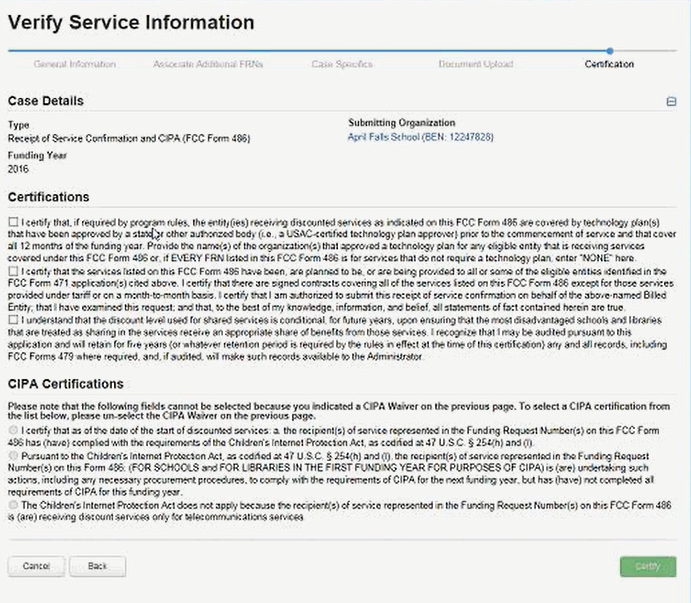Click the Back button
This screenshot has width=691, height=603.
click(x=97, y=566)
